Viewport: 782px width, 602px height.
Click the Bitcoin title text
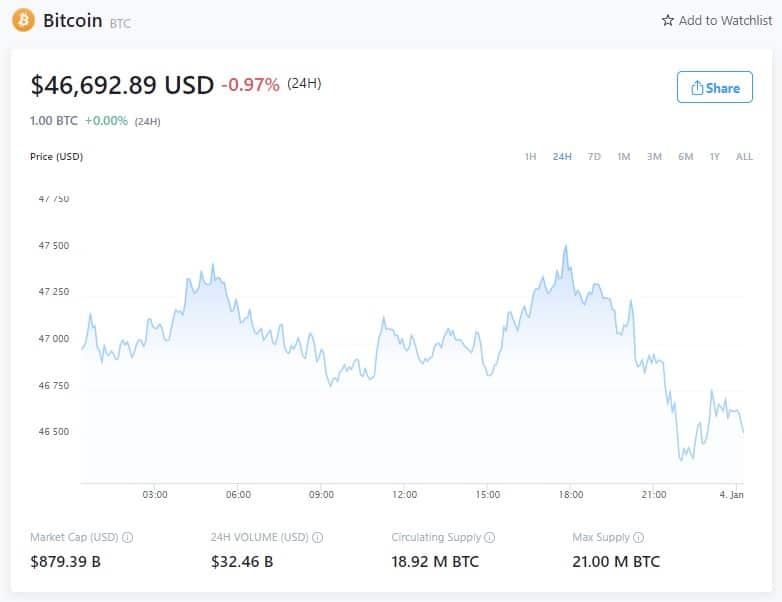coord(73,20)
